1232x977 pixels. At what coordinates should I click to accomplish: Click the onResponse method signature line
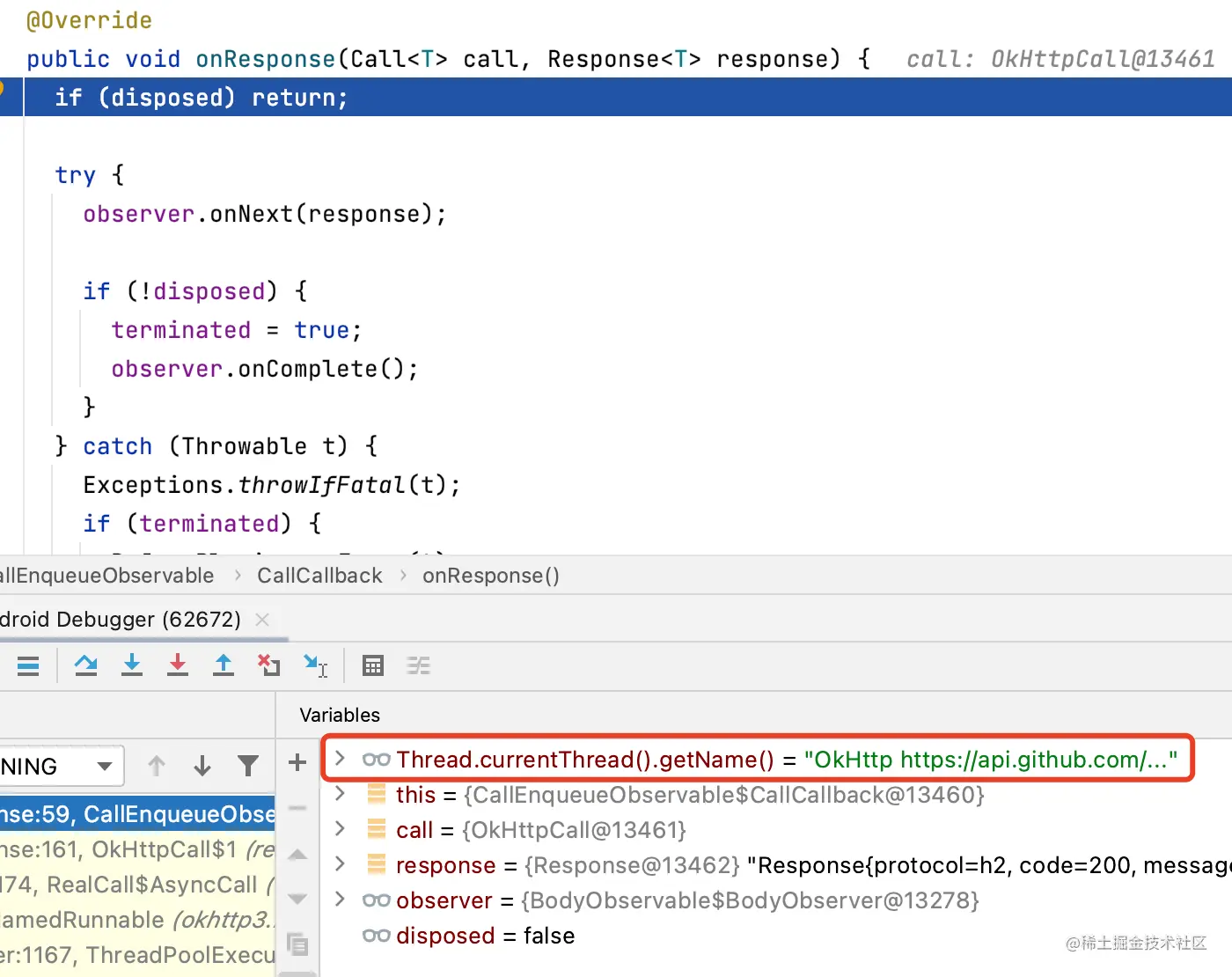click(449, 59)
